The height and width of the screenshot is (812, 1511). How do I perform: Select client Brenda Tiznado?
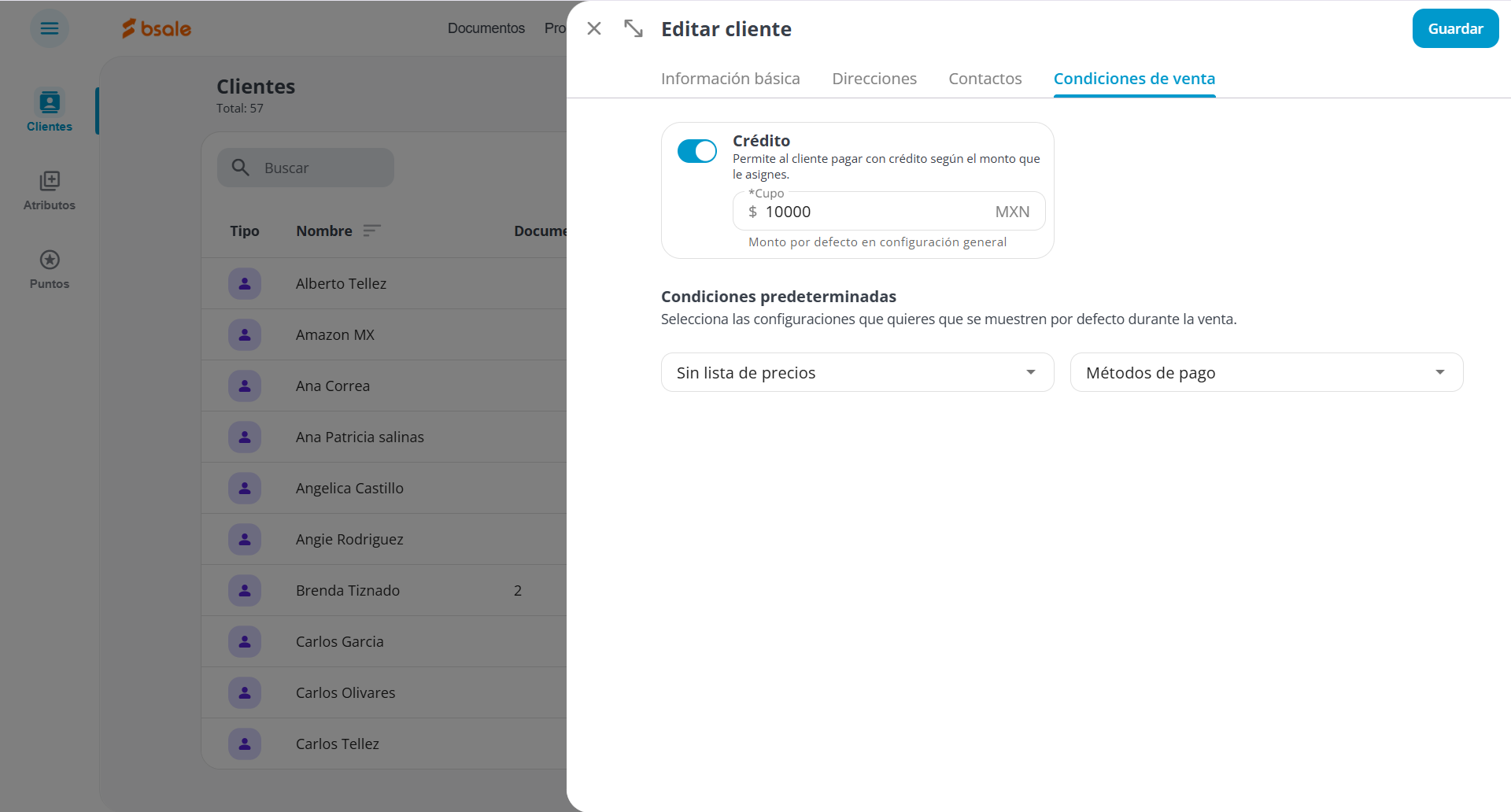click(348, 590)
